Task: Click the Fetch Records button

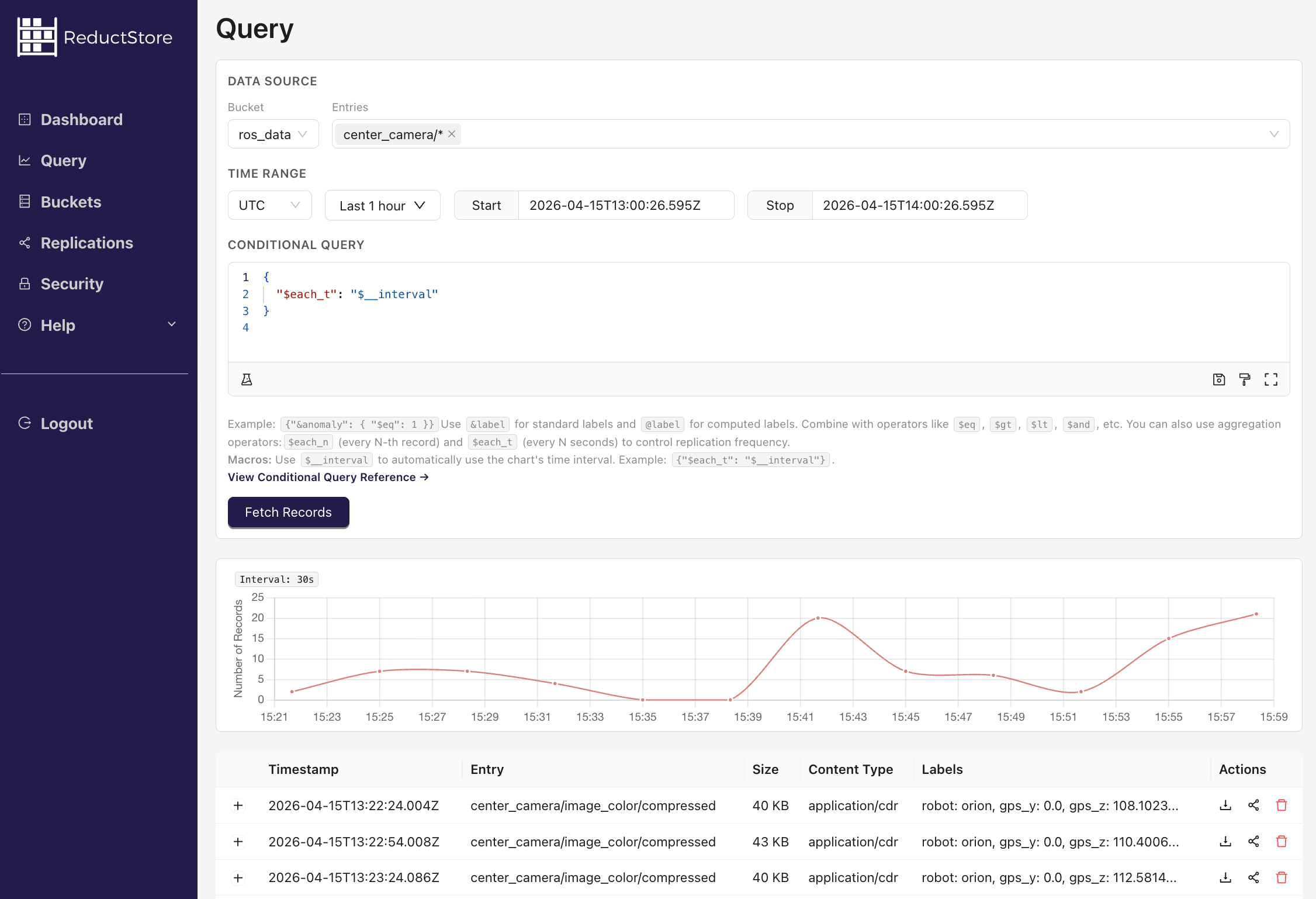Action: click(x=288, y=512)
